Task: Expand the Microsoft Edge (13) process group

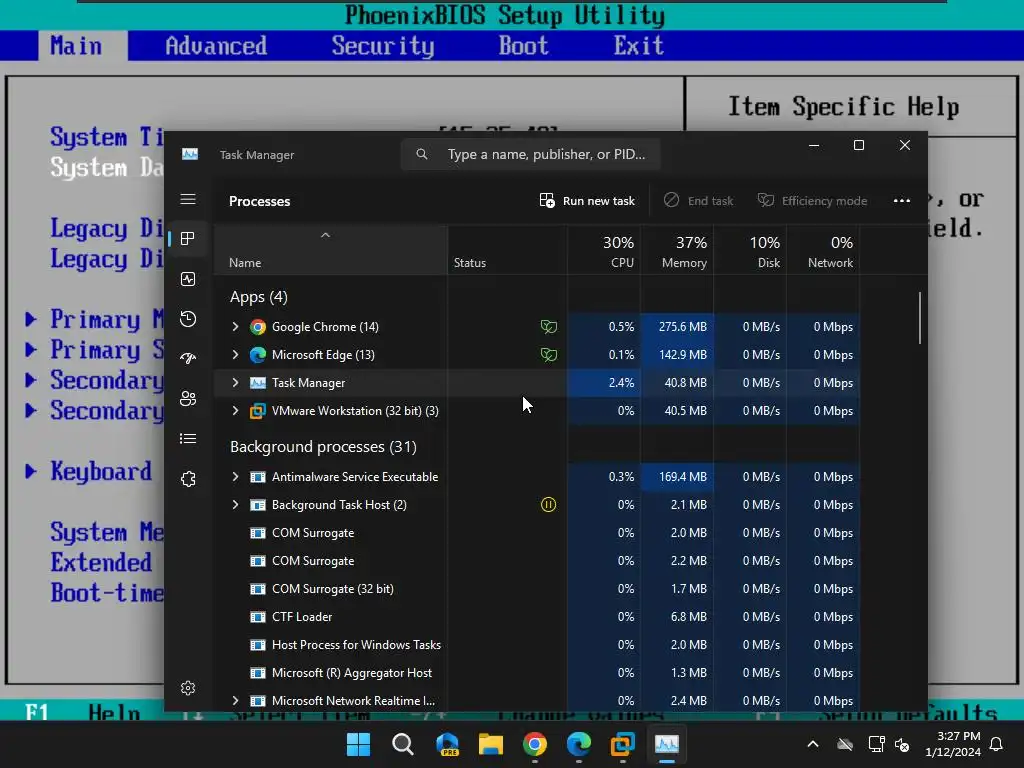Action: 236,355
